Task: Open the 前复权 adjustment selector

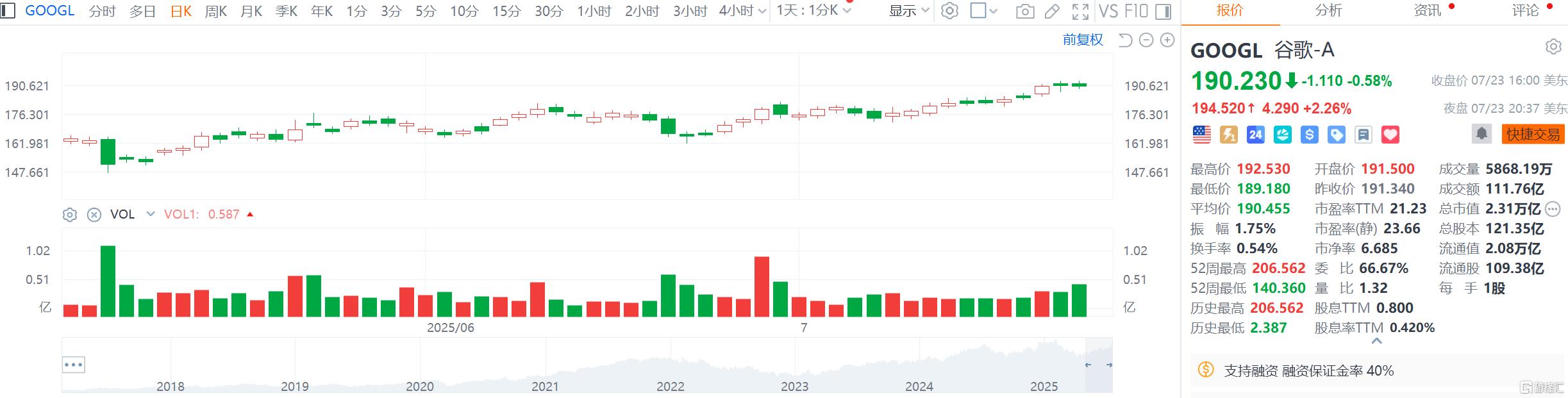Action: 1083,40
